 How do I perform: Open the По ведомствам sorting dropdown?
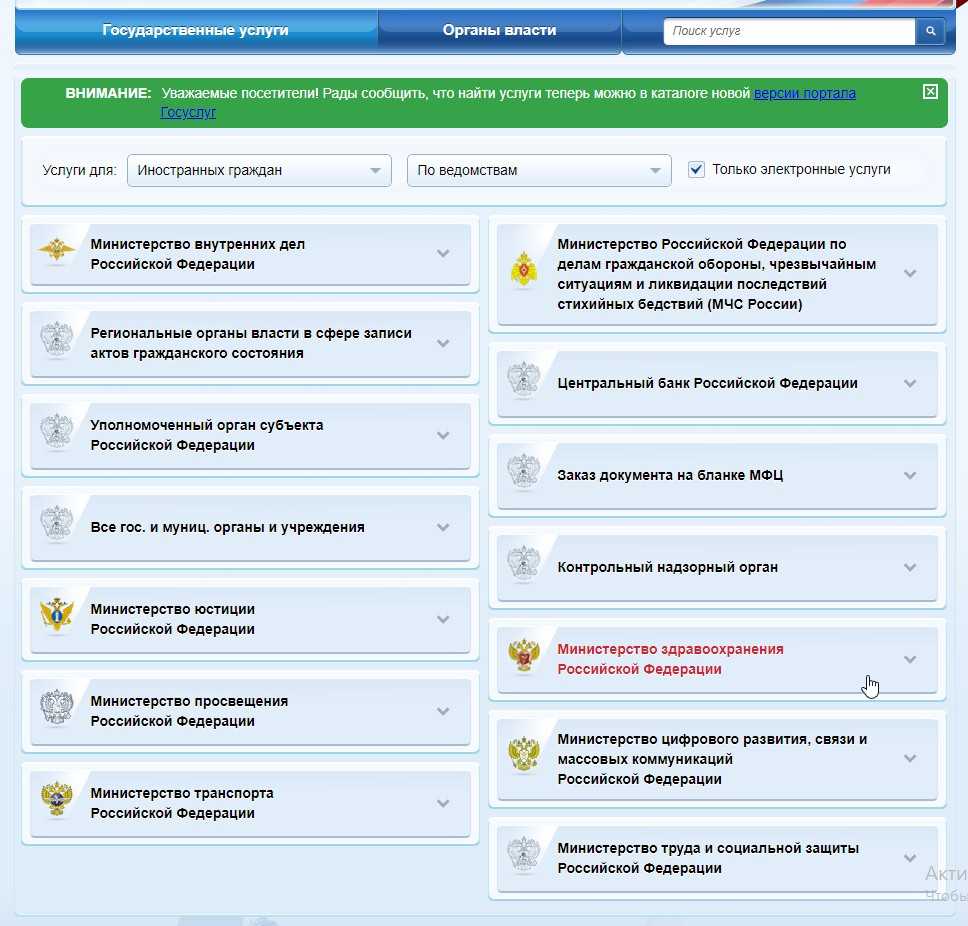click(539, 170)
